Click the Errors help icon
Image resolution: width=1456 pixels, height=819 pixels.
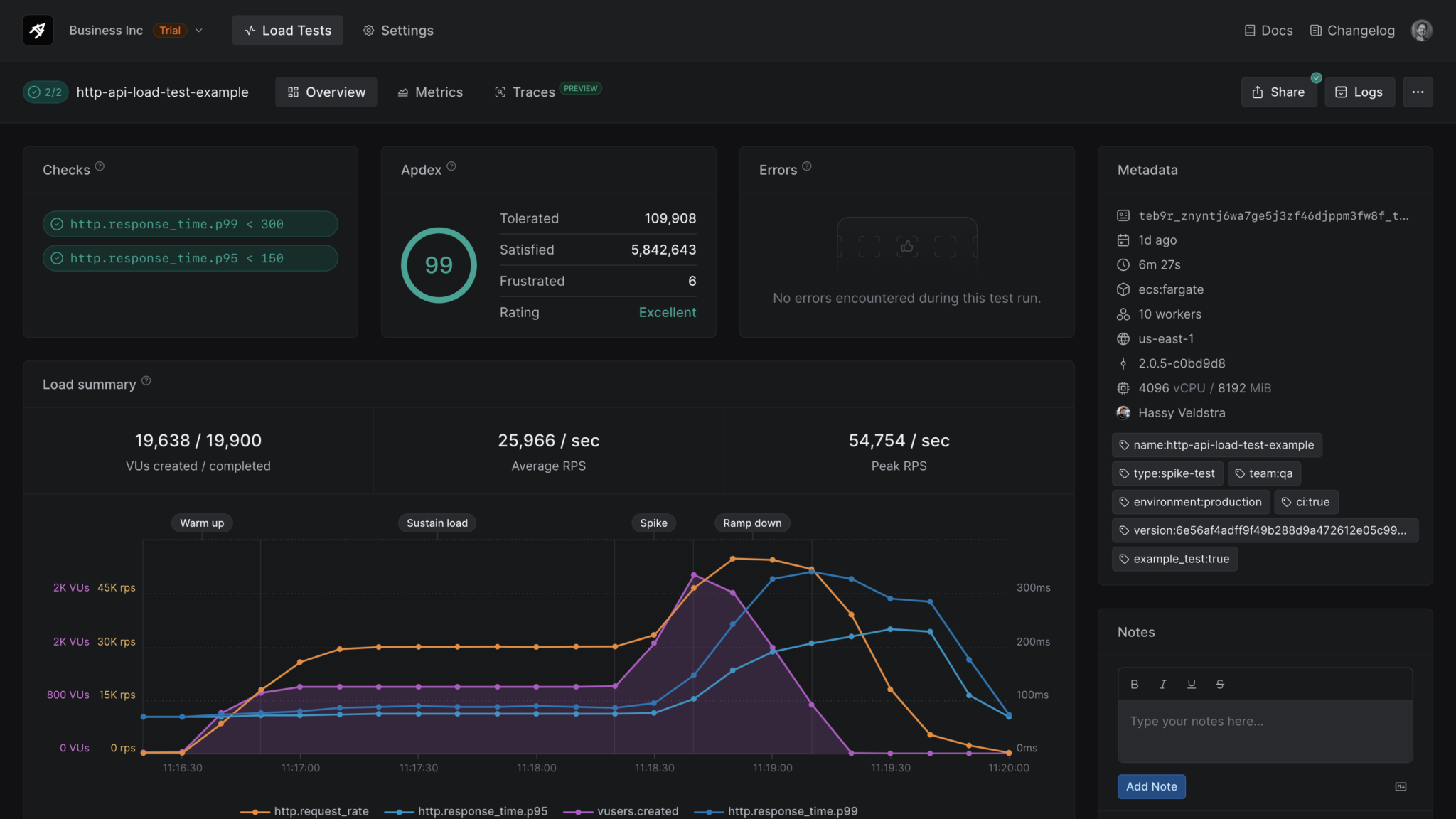click(807, 166)
